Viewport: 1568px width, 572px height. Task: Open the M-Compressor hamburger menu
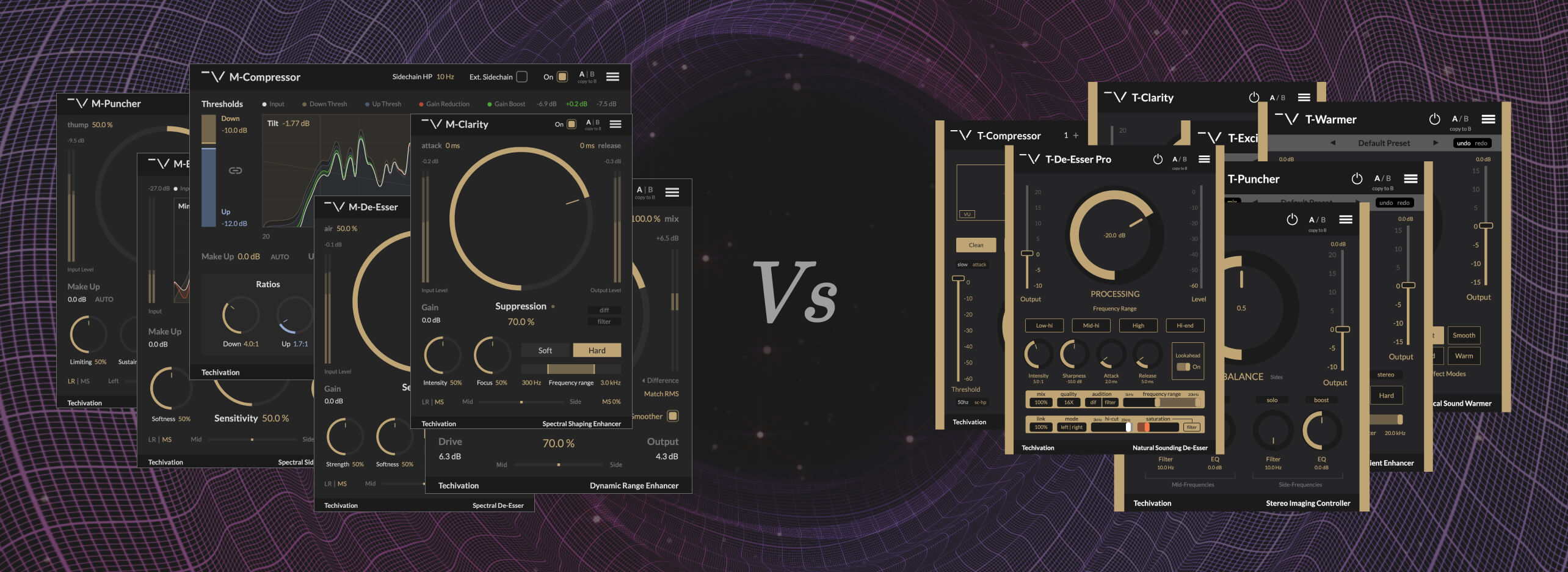(612, 76)
